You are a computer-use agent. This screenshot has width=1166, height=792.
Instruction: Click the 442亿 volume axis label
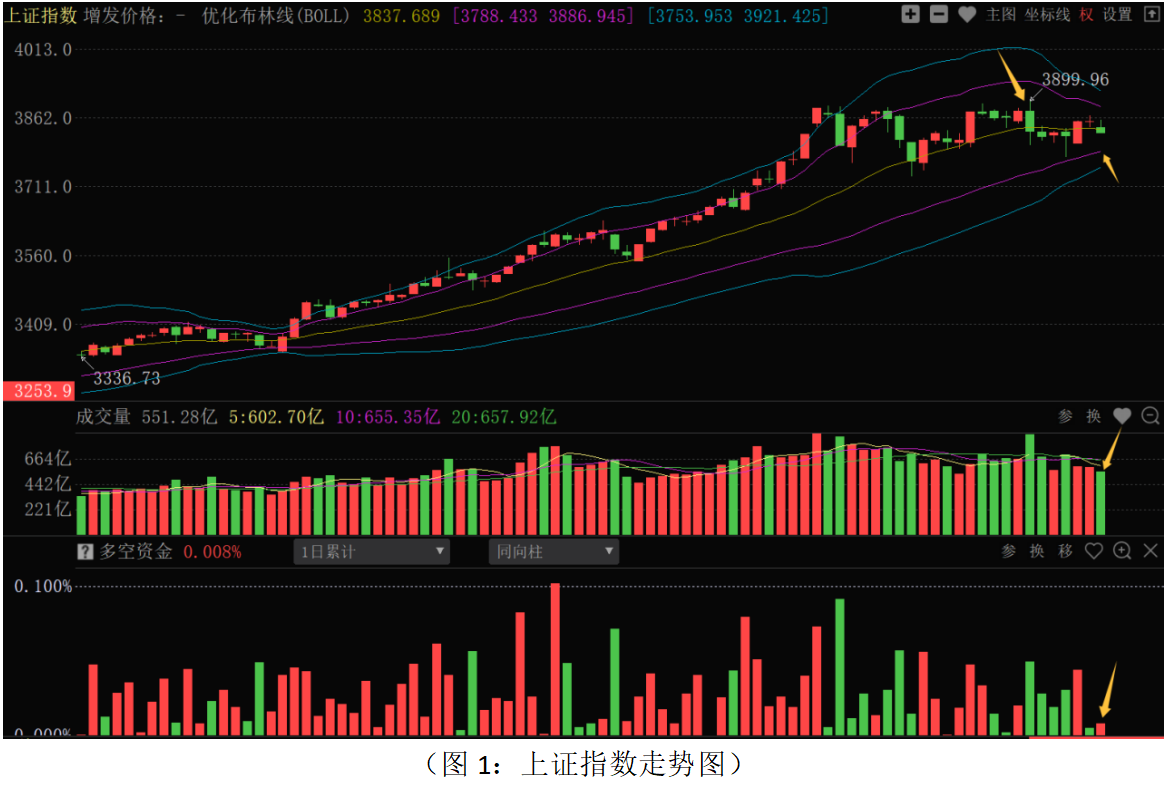click(48, 484)
